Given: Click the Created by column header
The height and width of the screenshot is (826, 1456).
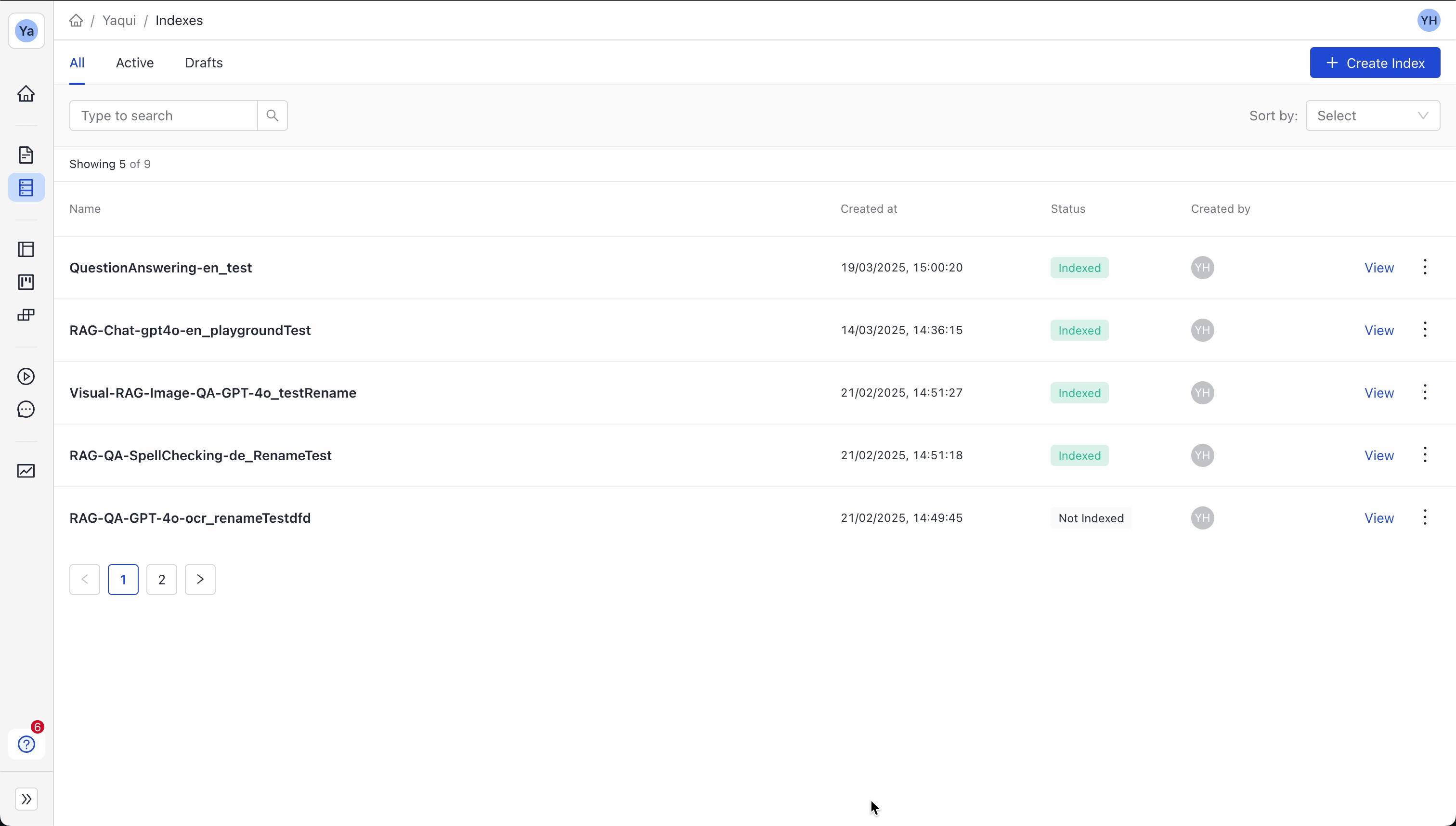Looking at the screenshot, I should [1221, 209].
